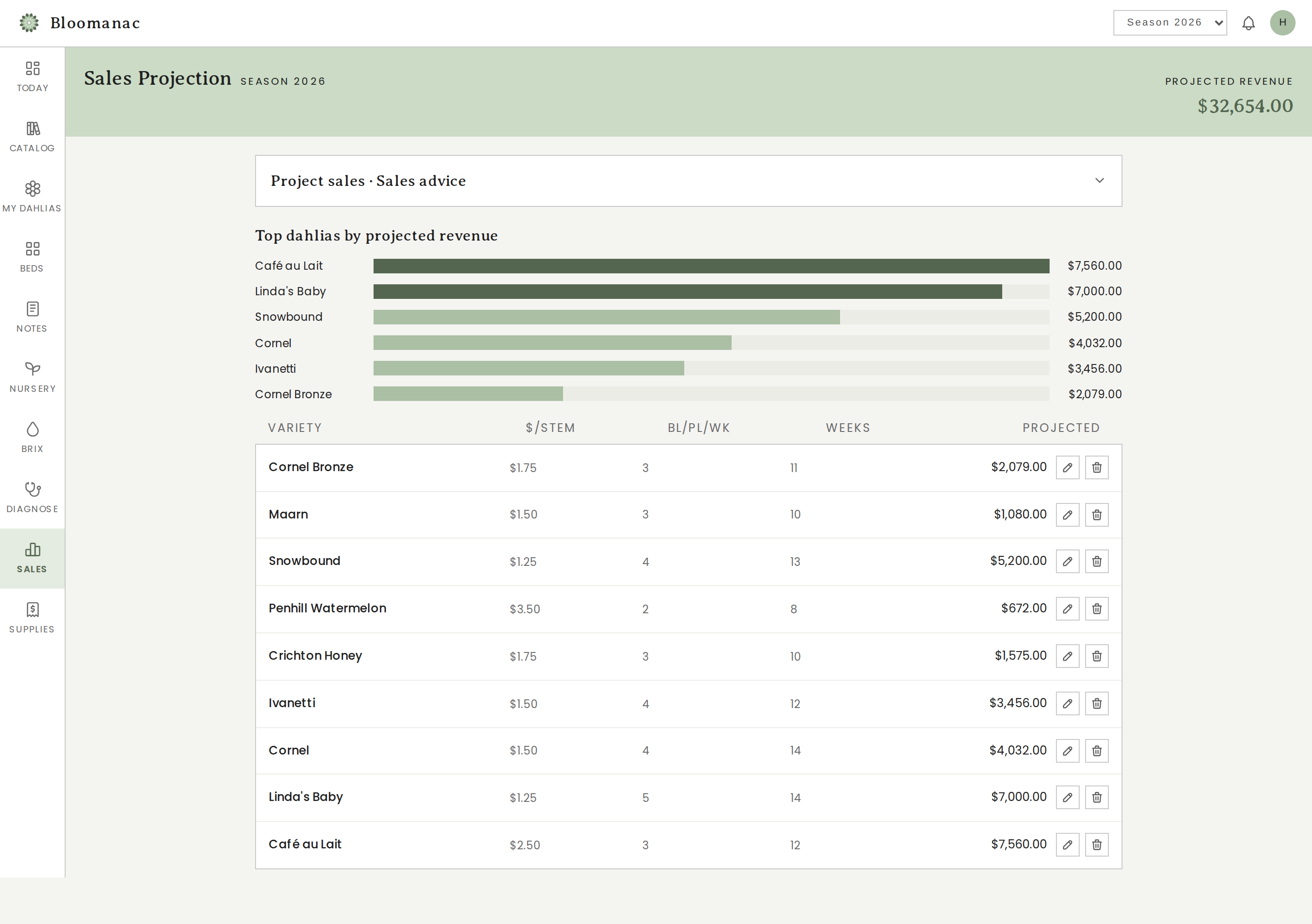This screenshot has width=1312, height=924.
Task: Edit the Penhill Watermelon row
Action: (1067, 609)
